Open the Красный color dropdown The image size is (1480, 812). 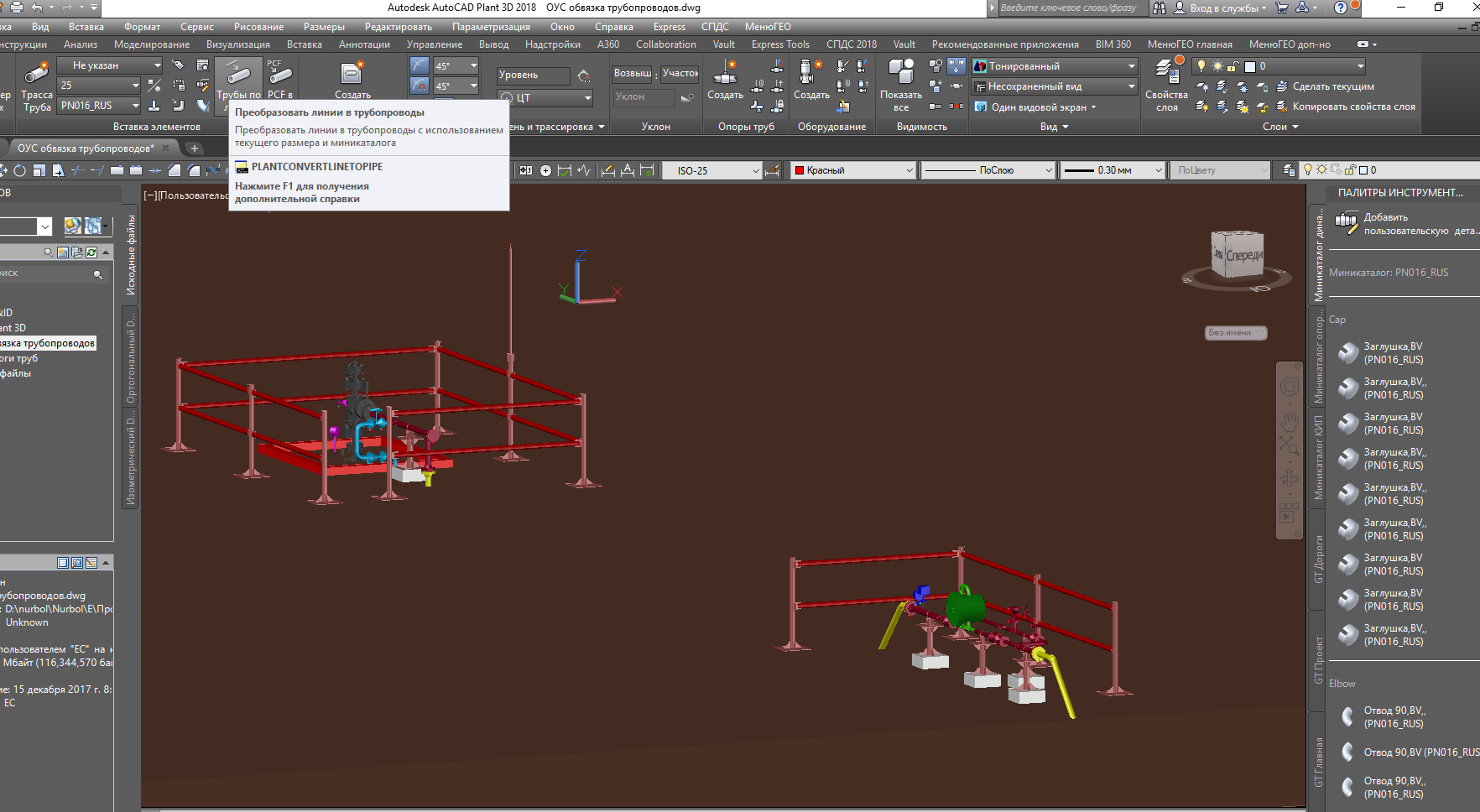pyautogui.click(x=853, y=170)
